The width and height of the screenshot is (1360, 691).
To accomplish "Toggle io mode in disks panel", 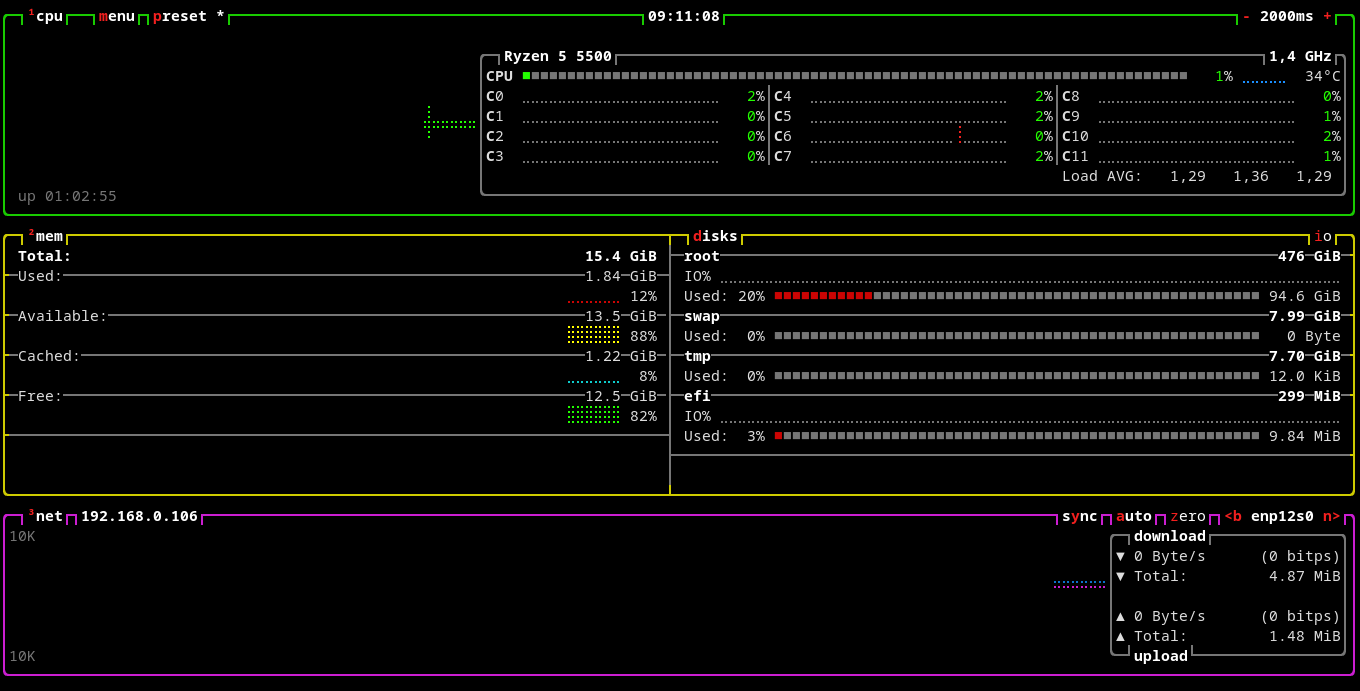I will point(1323,236).
